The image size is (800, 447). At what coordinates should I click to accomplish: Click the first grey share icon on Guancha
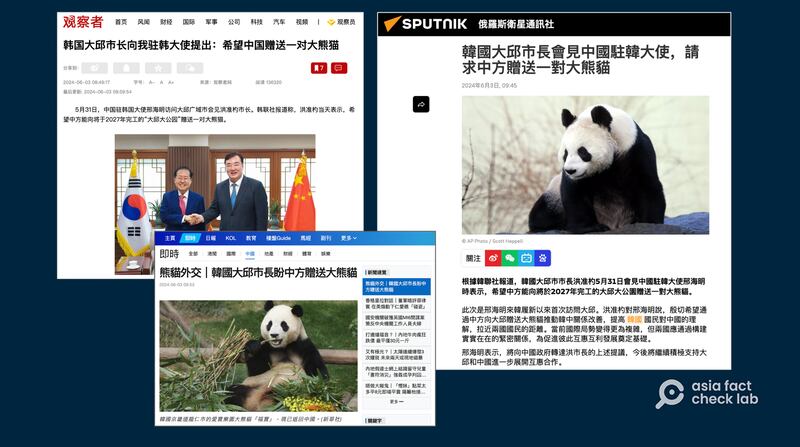tap(95, 68)
